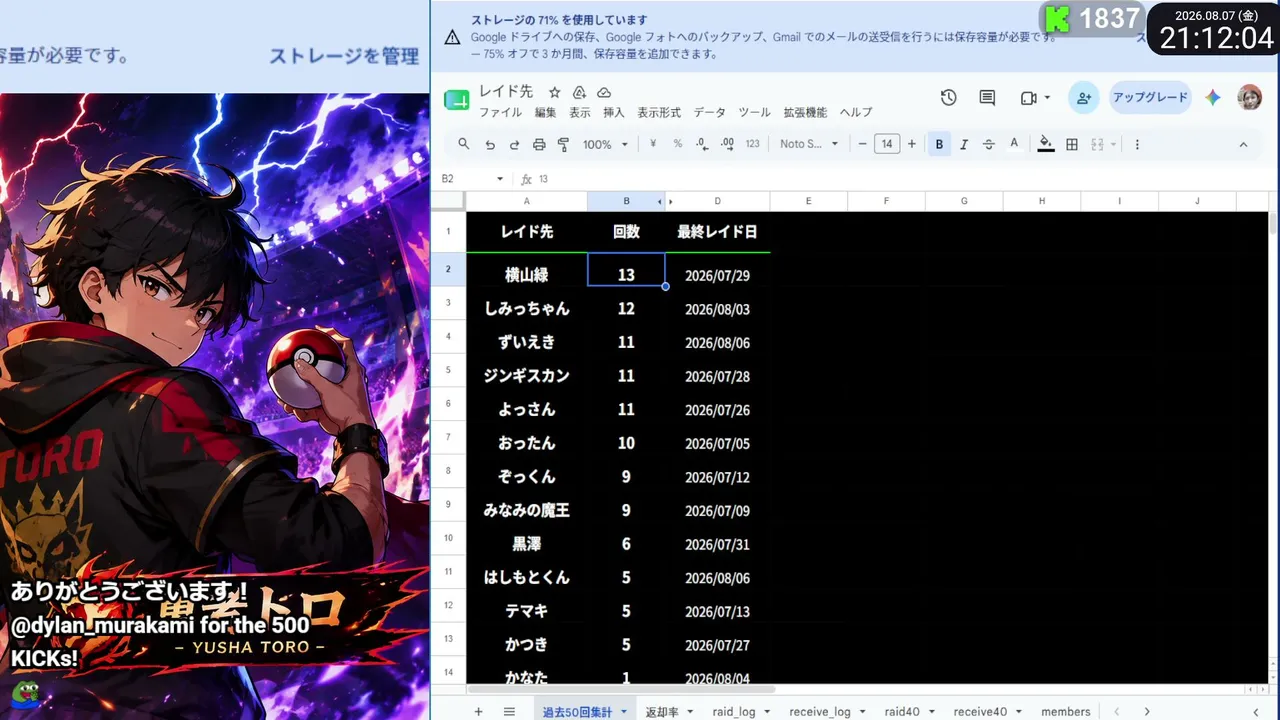
Task: Open the Google account avatar
Action: (1249, 98)
